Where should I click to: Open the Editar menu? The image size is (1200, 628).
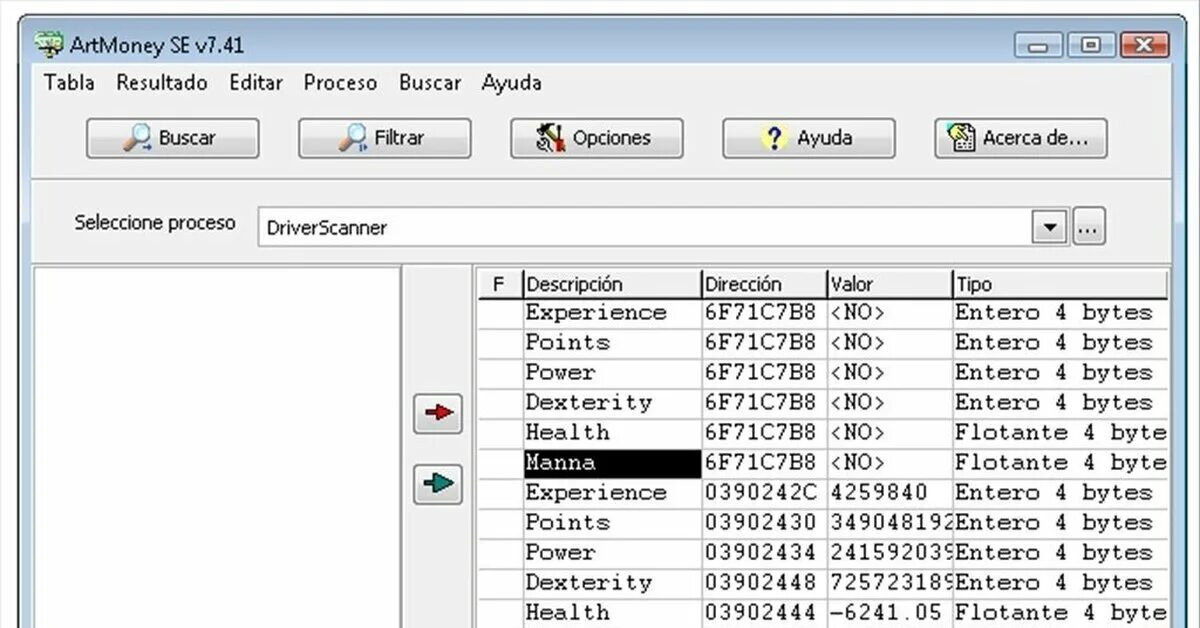(x=256, y=83)
